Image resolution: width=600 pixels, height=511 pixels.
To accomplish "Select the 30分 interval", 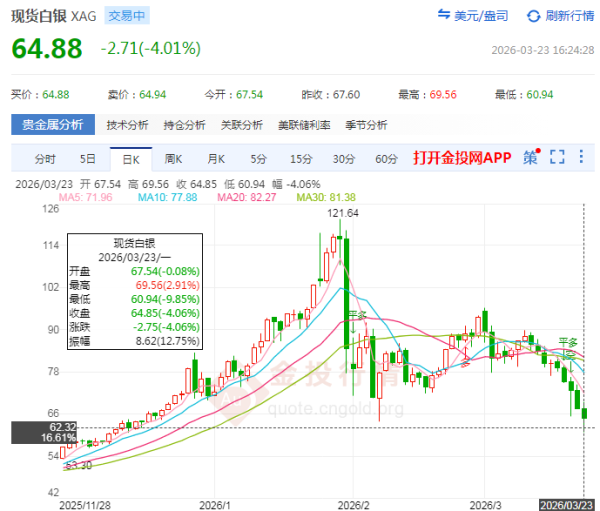I will 344,159.
